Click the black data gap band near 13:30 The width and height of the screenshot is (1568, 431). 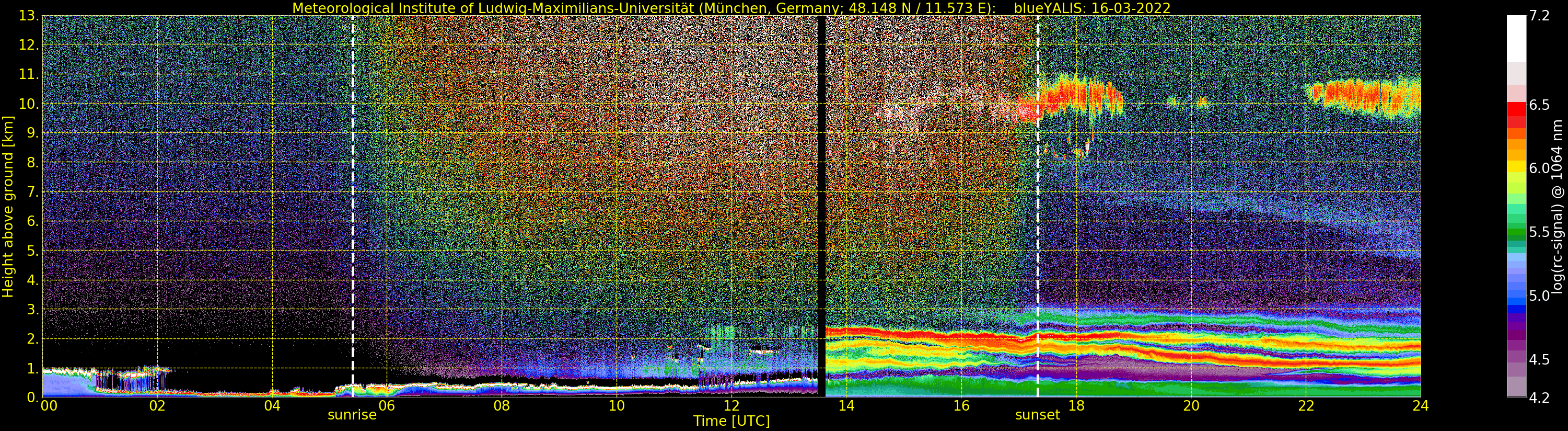pos(821,206)
